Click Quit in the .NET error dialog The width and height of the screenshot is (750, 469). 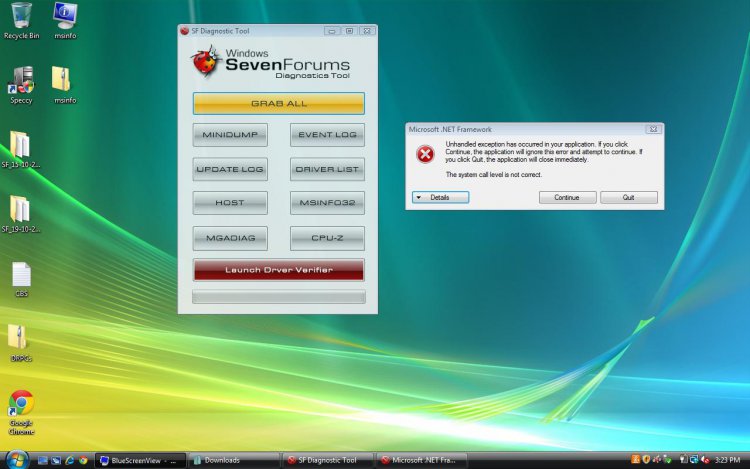click(629, 197)
